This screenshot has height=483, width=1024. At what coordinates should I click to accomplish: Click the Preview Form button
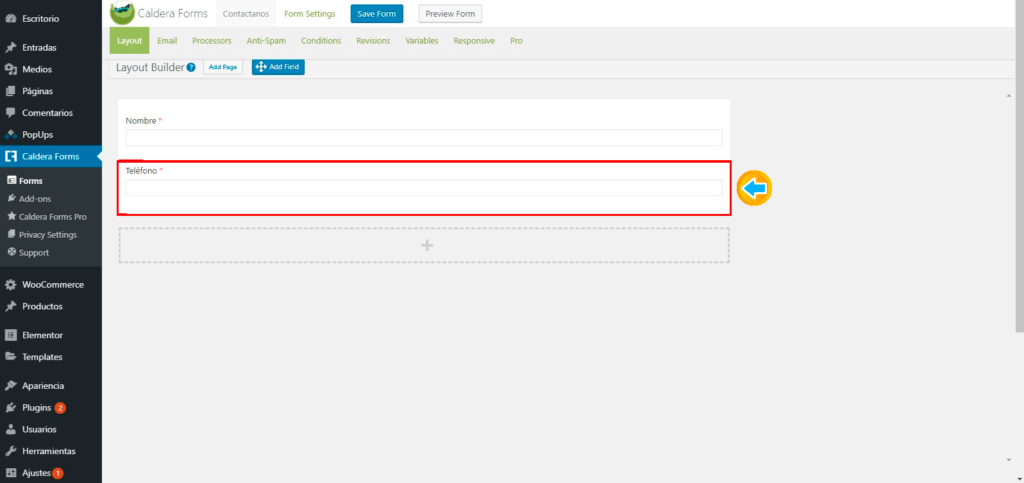pos(450,14)
